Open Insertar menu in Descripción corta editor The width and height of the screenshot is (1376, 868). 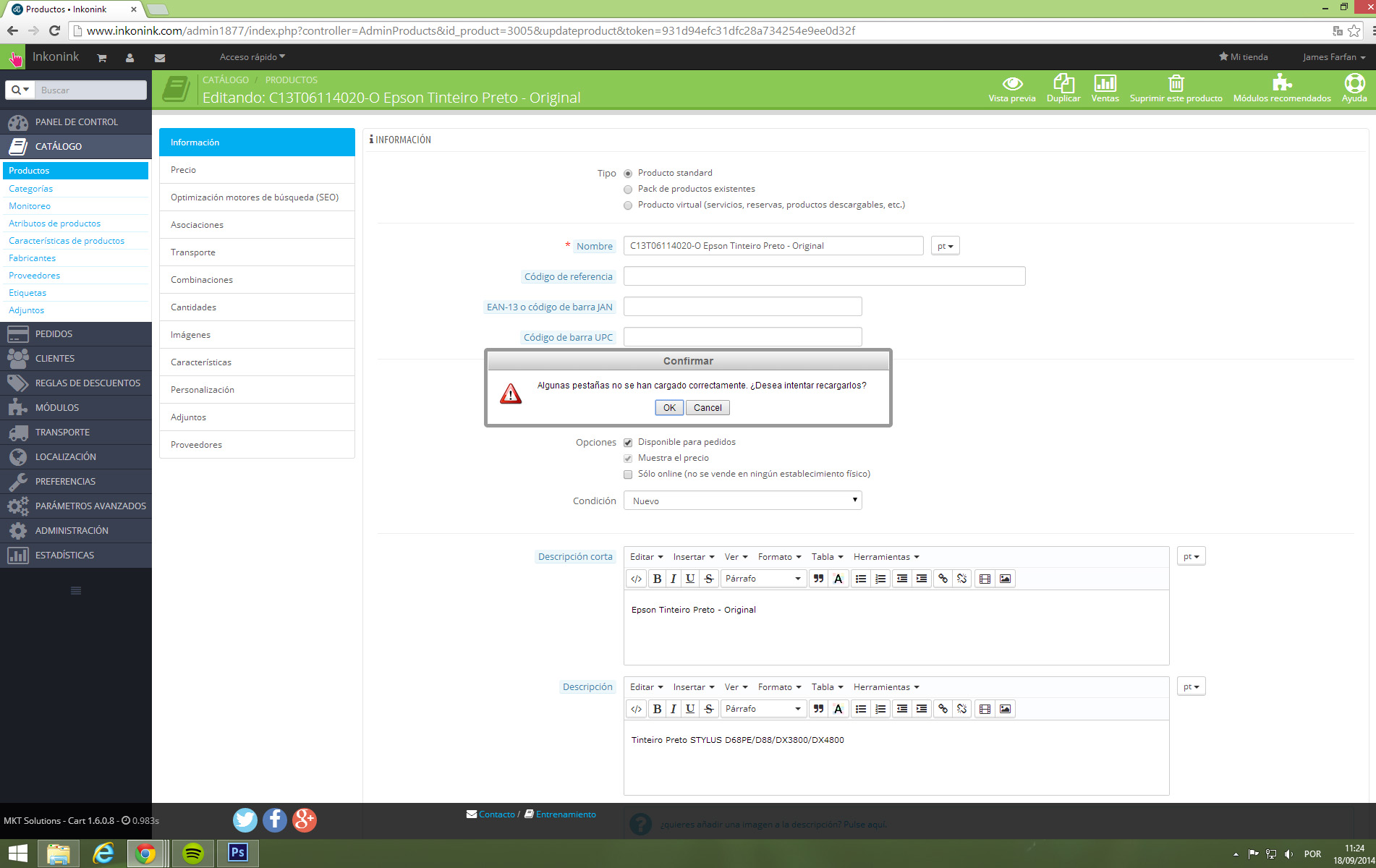pyautogui.click(x=694, y=557)
